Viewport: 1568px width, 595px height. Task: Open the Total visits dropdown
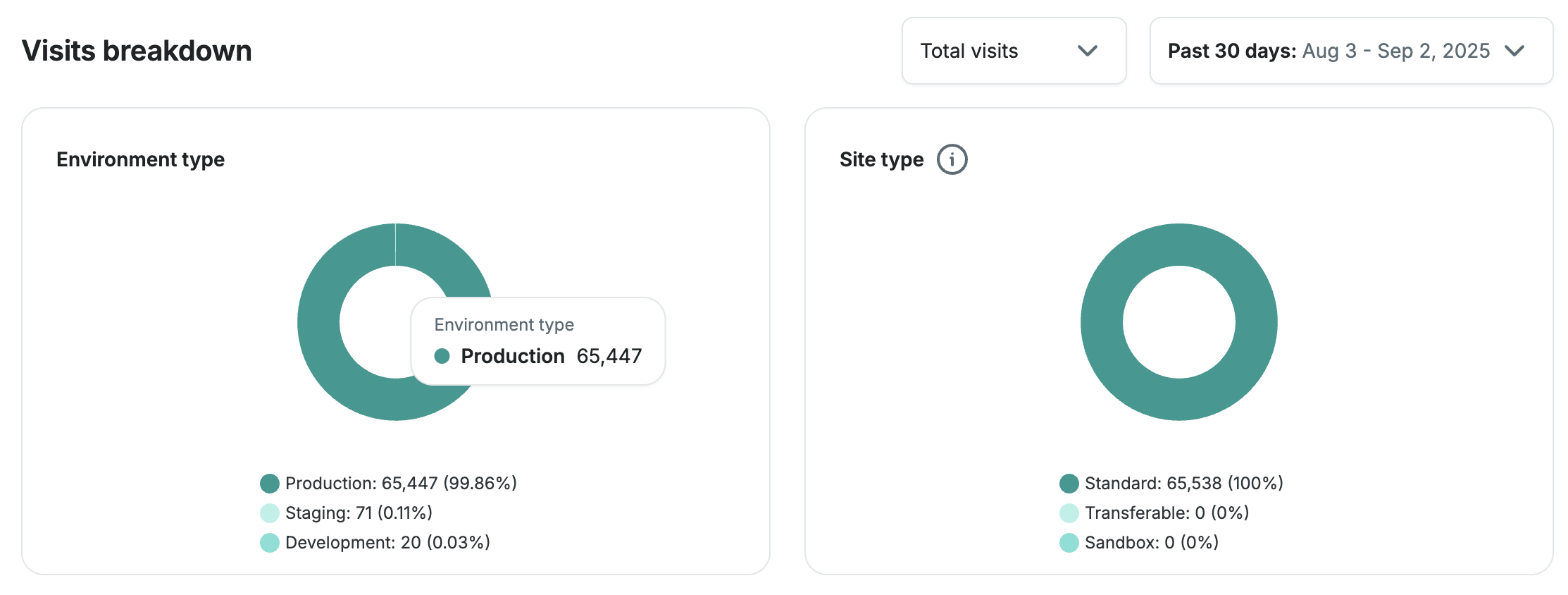coord(1013,51)
